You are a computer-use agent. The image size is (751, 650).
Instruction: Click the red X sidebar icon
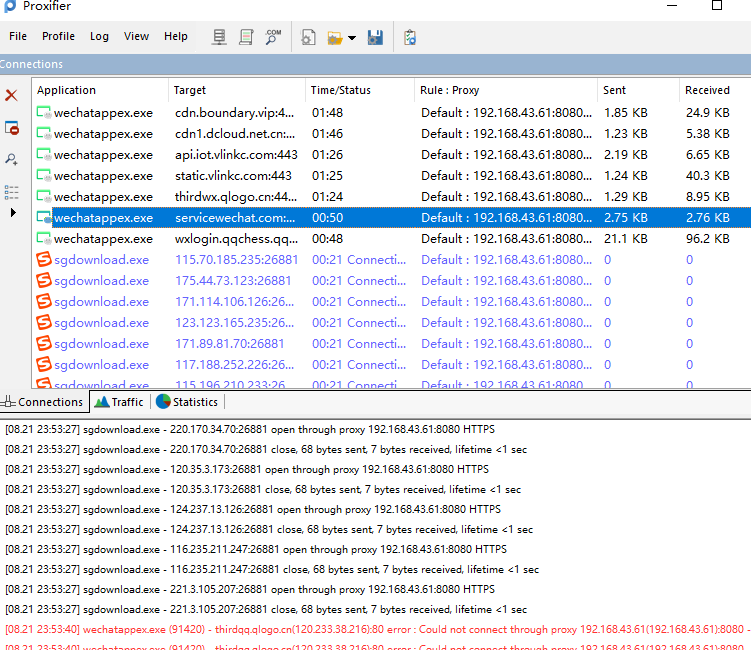11,95
